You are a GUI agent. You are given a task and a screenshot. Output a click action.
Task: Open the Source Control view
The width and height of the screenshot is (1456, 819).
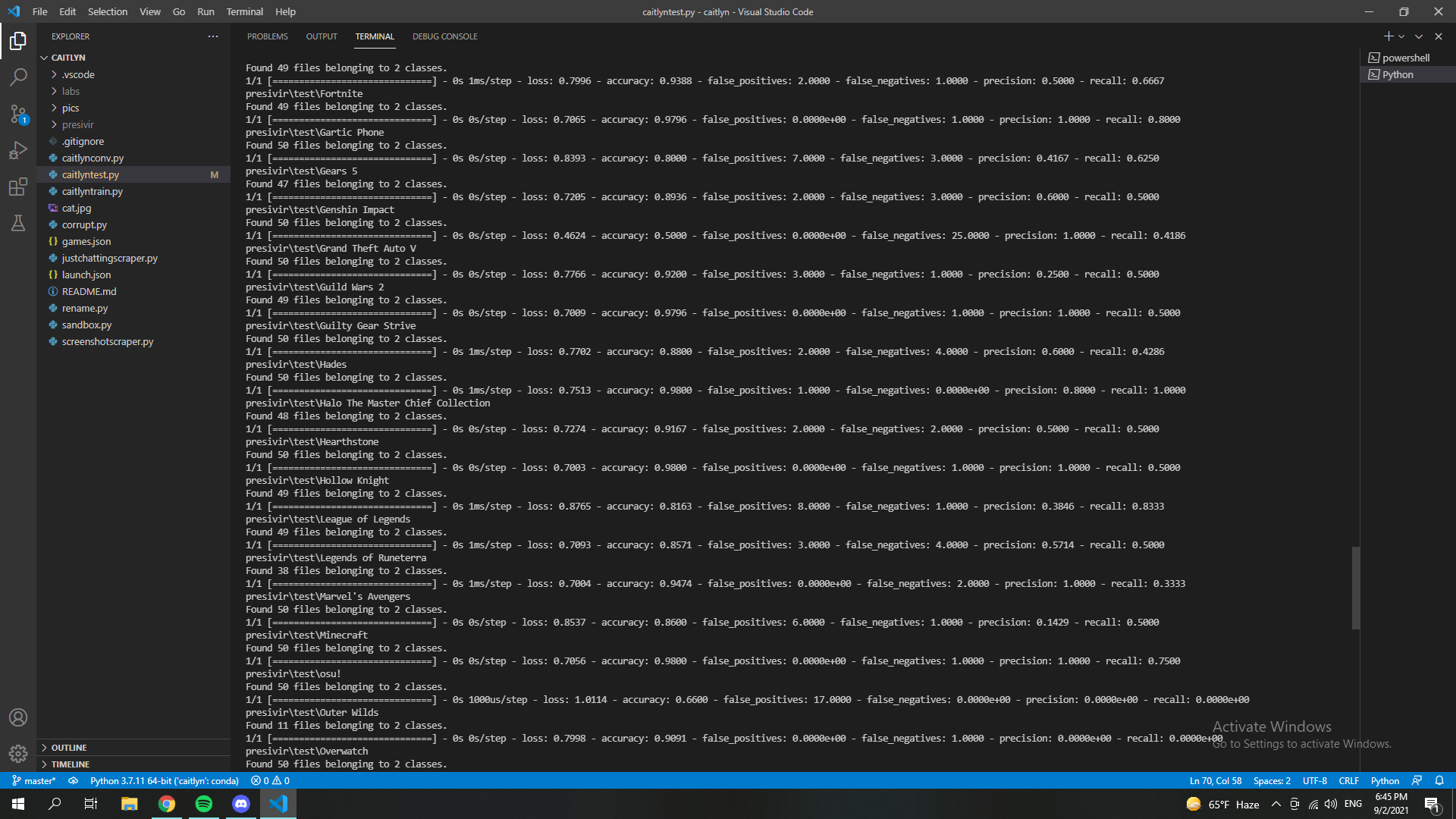(18, 114)
